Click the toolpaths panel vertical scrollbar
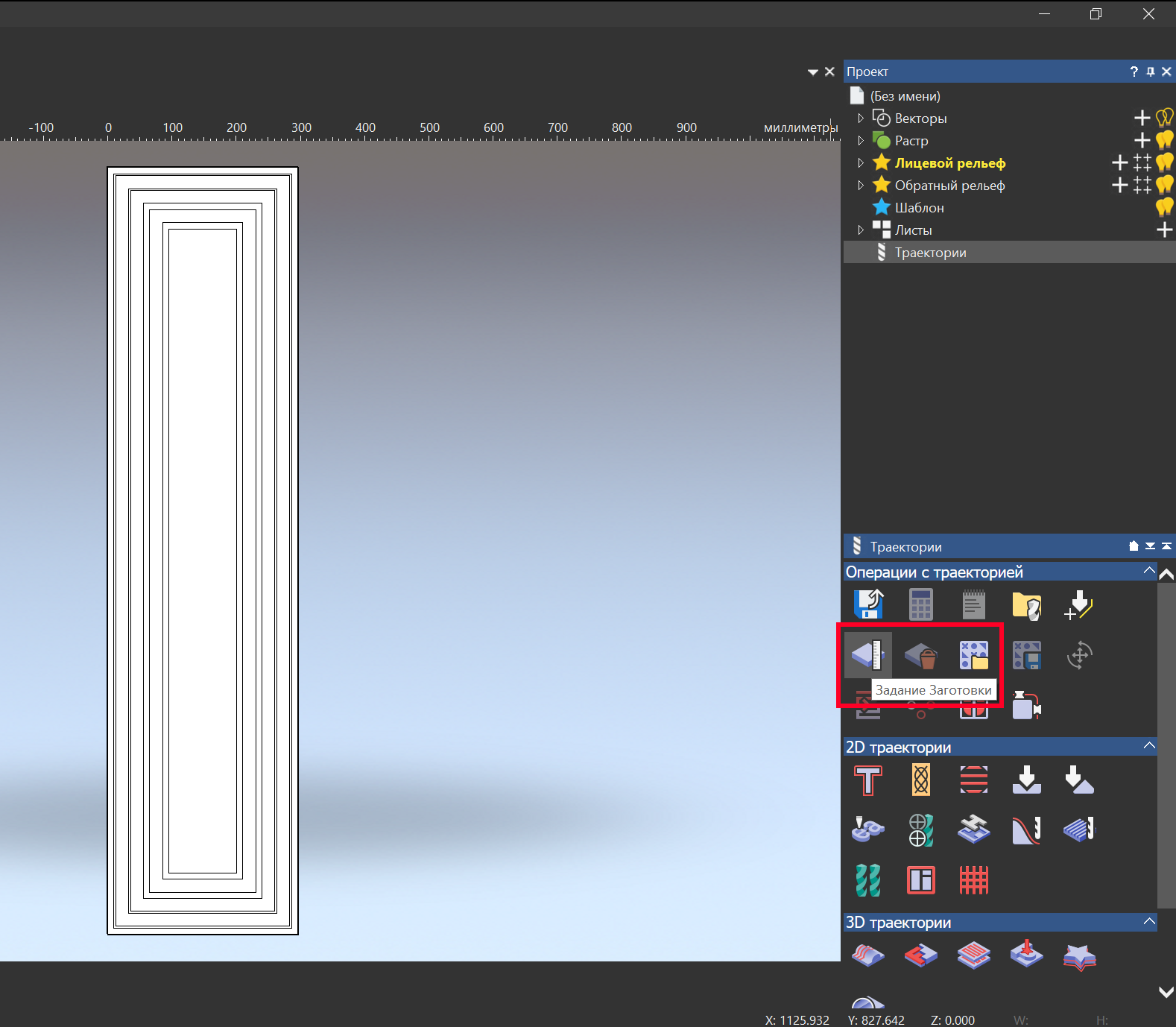 1166,745
